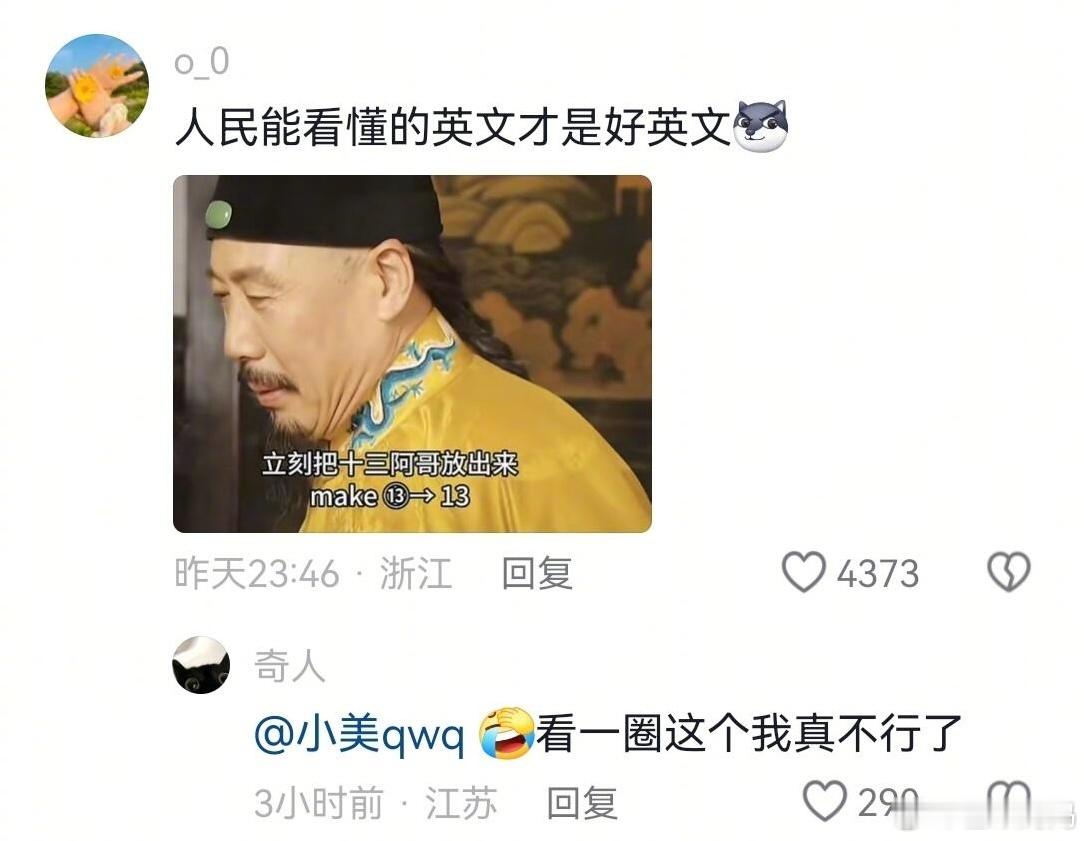This screenshot has height=841, width=1087.
Task: Open 奇人's black cat avatar
Action: click(201, 665)
